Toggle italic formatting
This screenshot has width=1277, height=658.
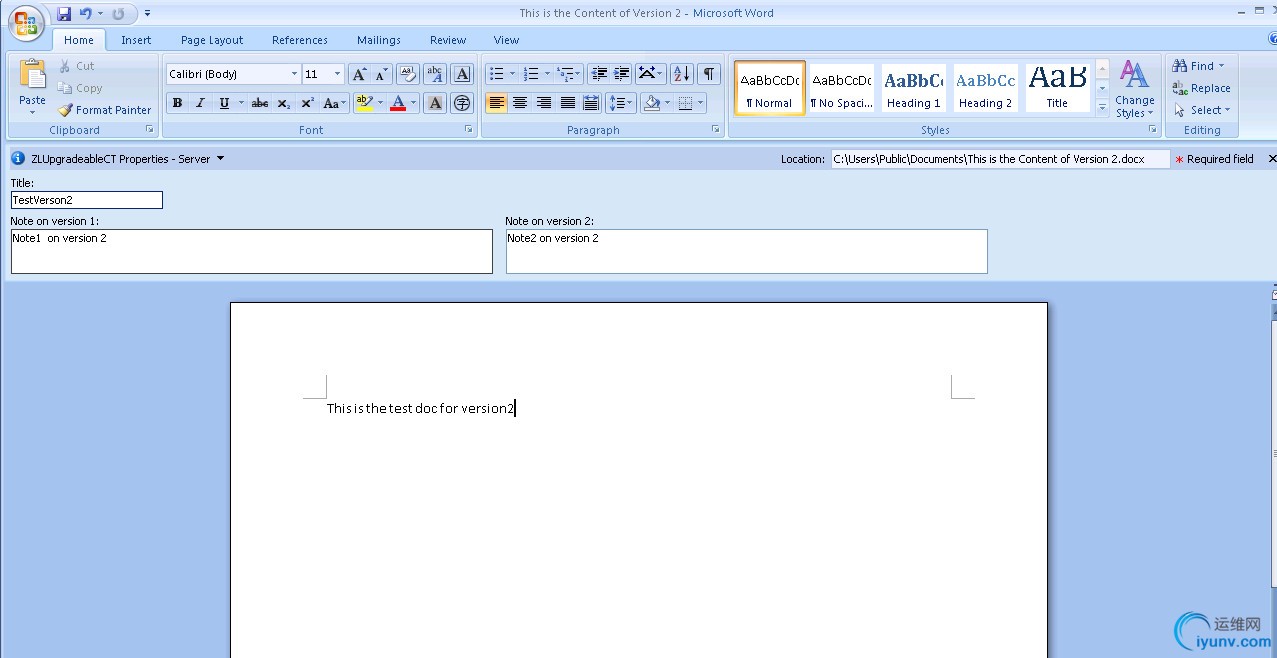point(200,103)
